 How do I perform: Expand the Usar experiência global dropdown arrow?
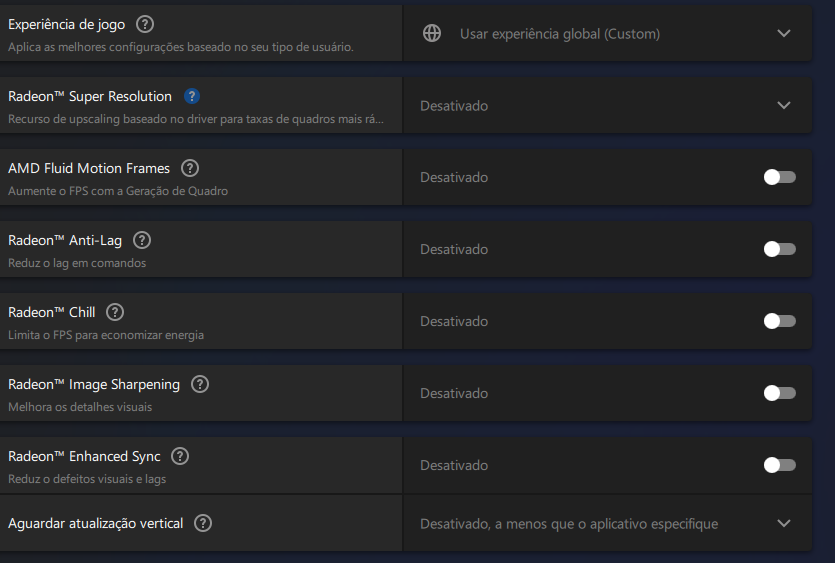(x=783, y=33)
